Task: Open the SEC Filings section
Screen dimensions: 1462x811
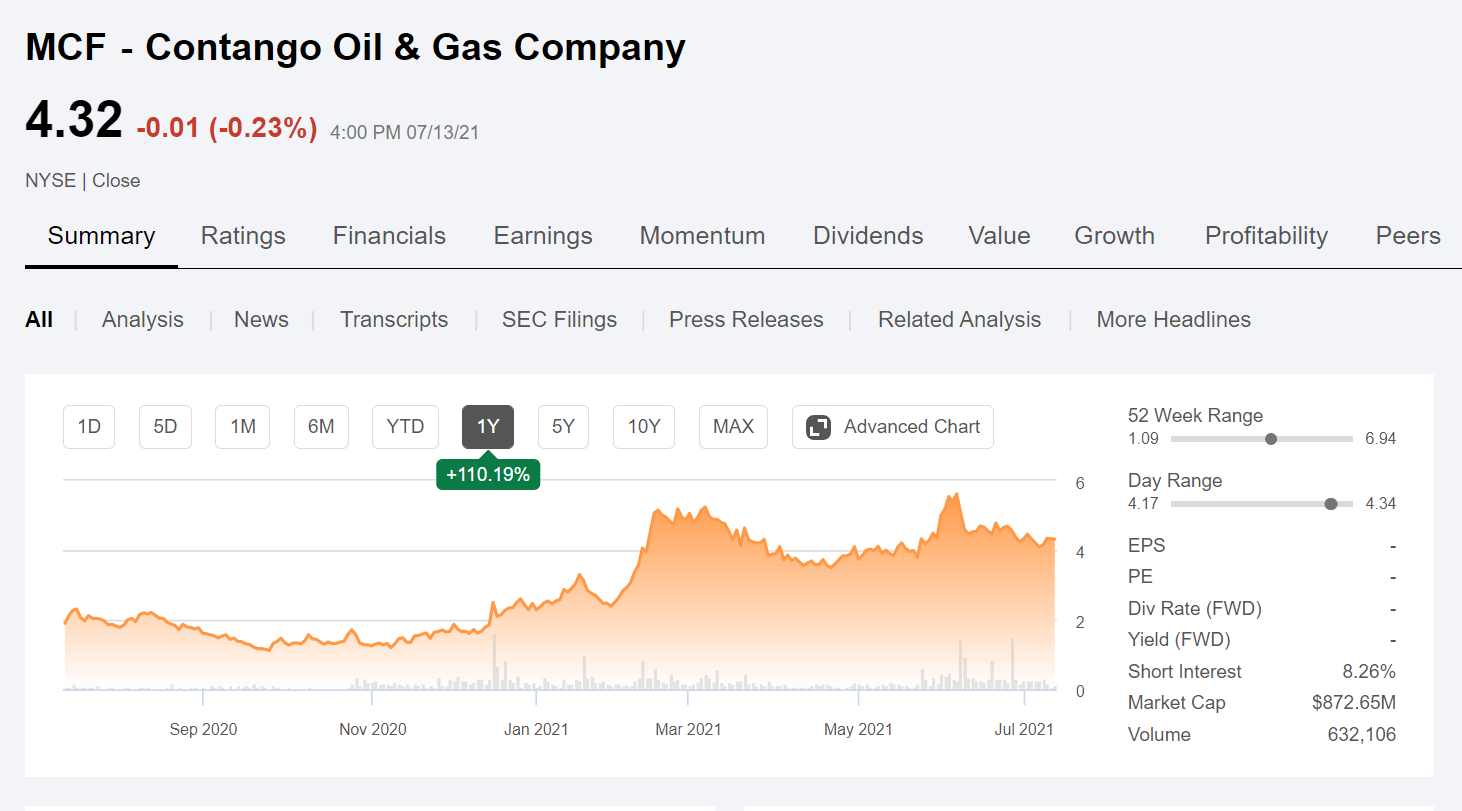Action: [x=559, y=319]
